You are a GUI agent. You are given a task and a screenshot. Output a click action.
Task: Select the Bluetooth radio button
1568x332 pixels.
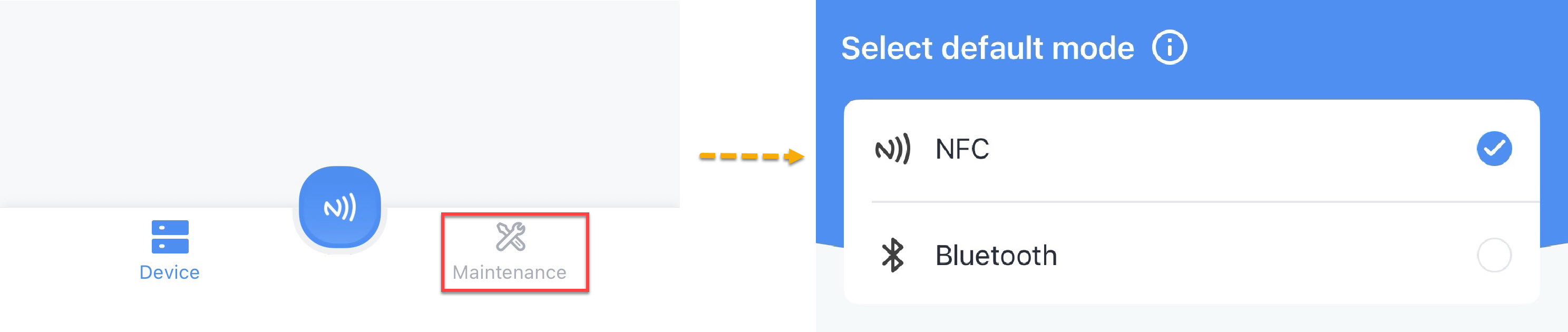click(x=1494, y=255)
